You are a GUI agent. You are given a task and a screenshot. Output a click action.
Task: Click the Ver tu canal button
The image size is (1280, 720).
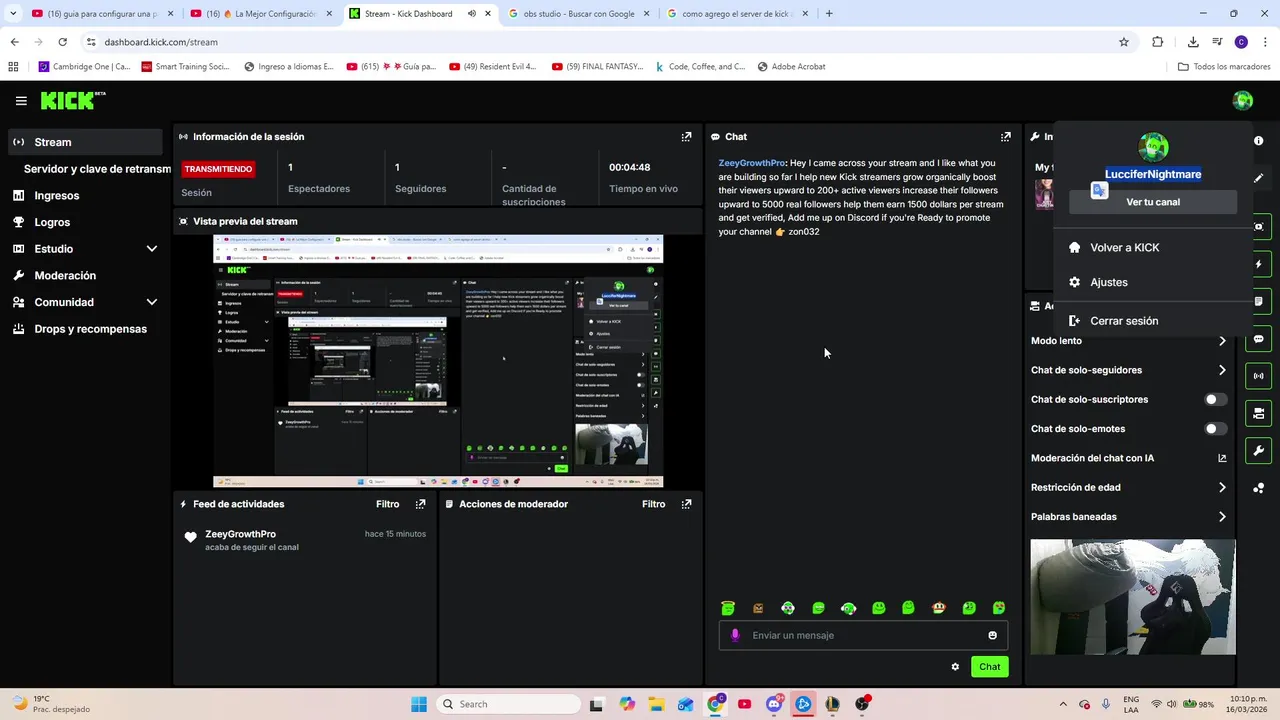[x=1153, y=202]
